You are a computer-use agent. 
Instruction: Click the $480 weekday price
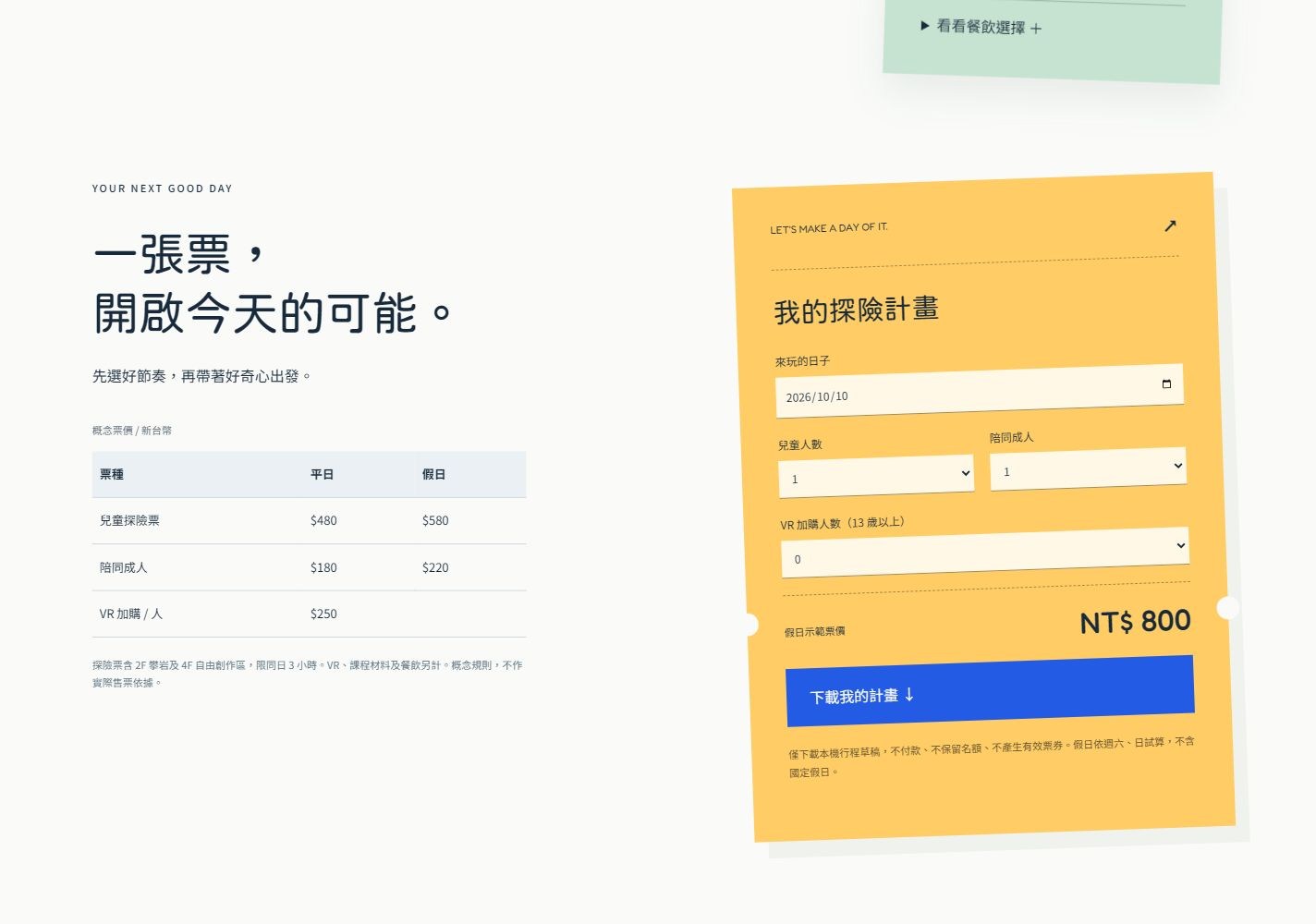click(323, 521)
